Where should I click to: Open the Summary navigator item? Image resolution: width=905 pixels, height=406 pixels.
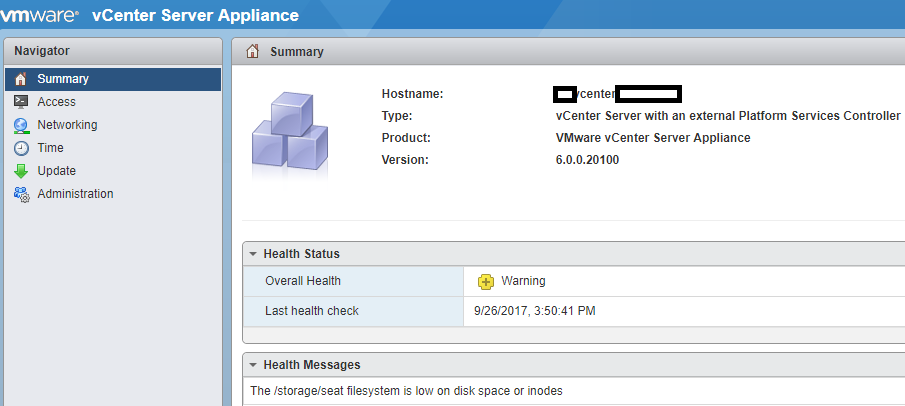[113, 79]
